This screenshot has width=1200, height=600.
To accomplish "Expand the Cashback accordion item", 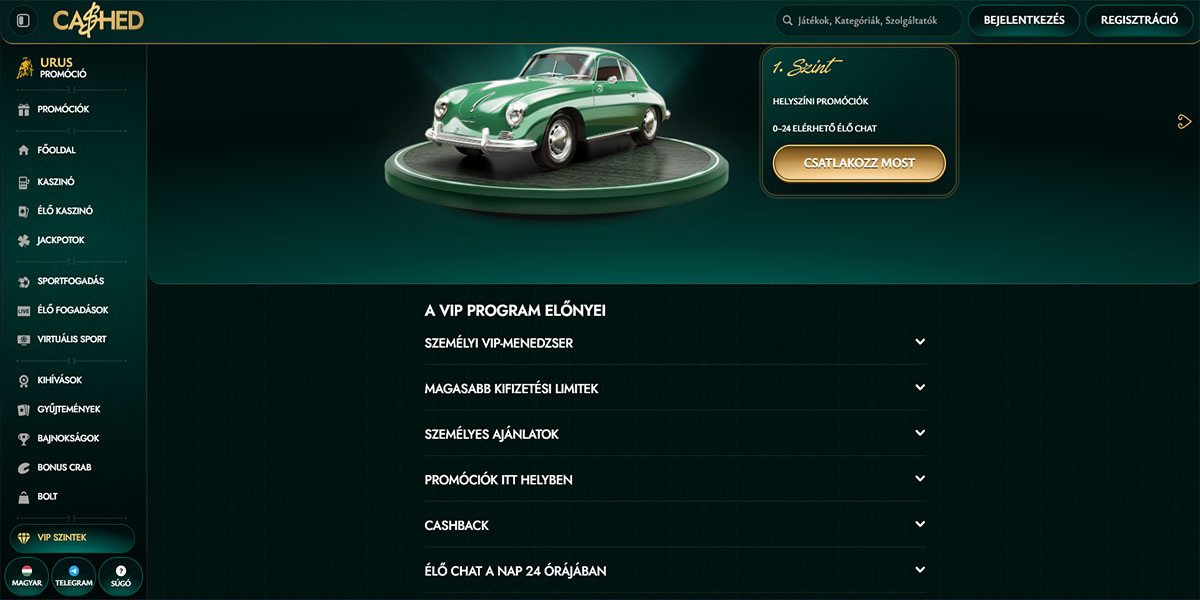I will click(x=675, y=525).
